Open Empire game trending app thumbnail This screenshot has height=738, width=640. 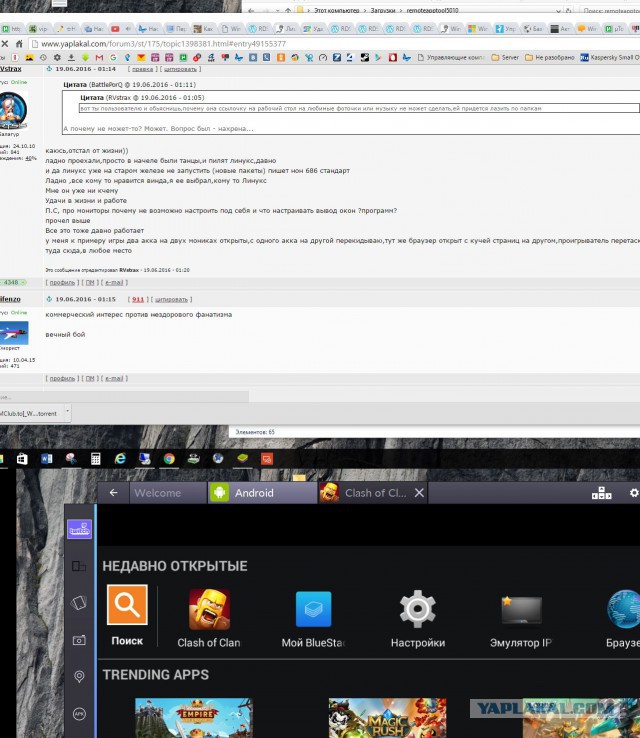(x=194, y=718)
